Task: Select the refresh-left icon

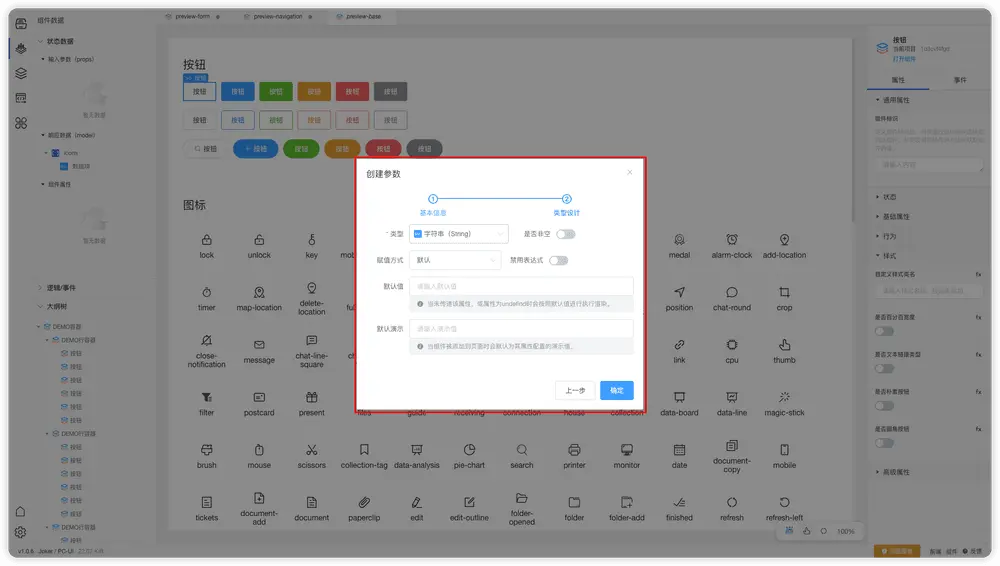Action: 784,503
